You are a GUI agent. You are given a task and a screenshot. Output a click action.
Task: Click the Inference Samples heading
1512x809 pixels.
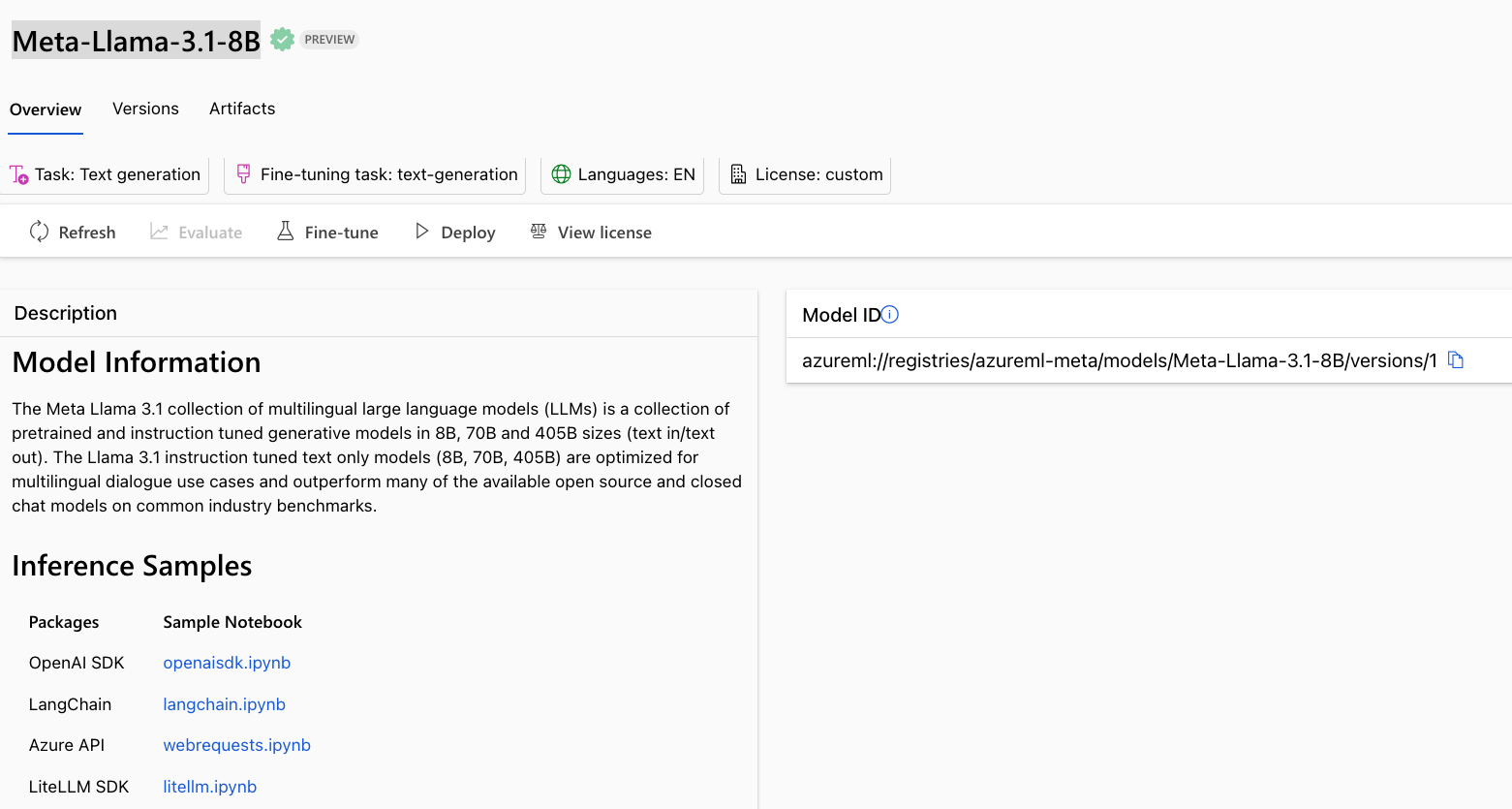[x=132, y=566]
